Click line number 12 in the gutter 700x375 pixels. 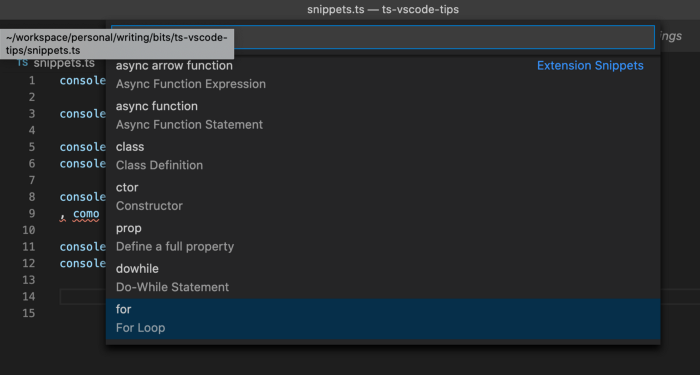click(29, 263)
